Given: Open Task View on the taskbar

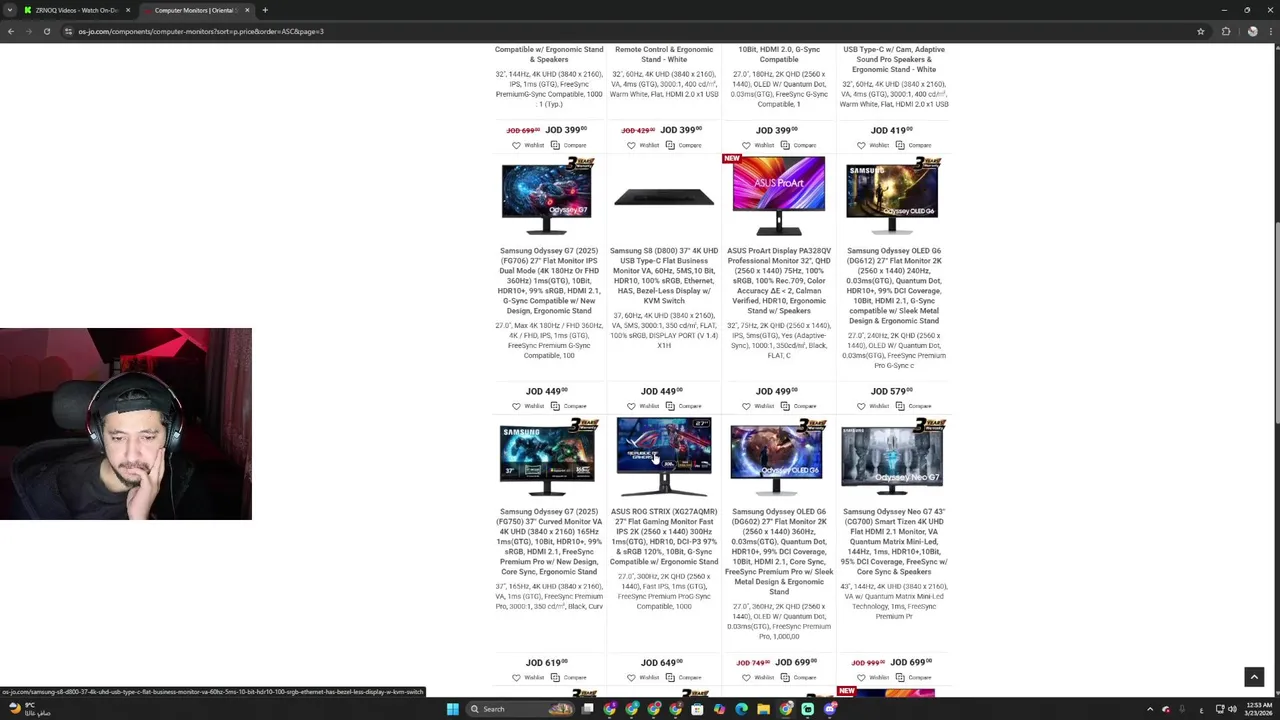Looking at the screenshot, I should point(588,709).
